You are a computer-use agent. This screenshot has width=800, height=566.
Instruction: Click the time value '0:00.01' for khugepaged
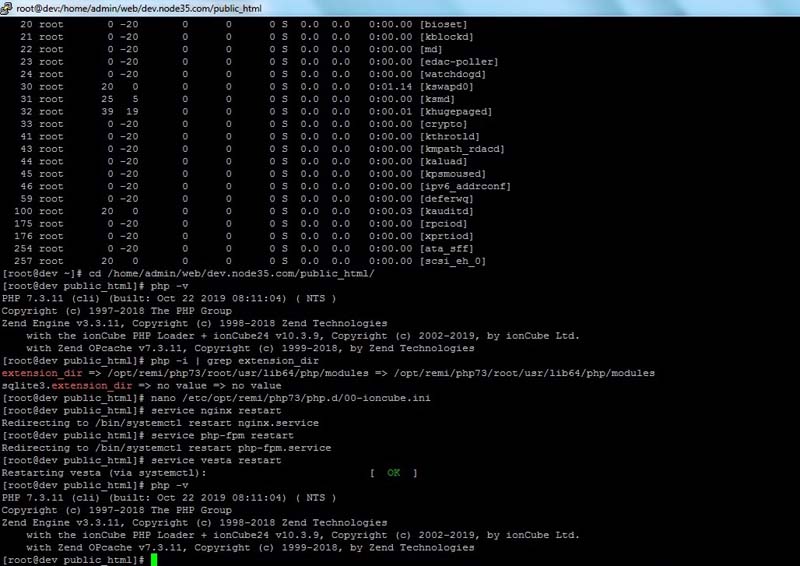pos(390,112)
